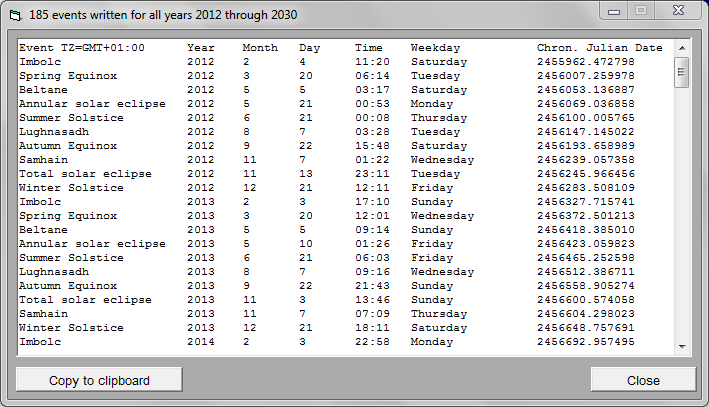The height and width of the screenshot is (407, 709).
Task: Click the scrollbar down arrow
Action: pos(682,347)
